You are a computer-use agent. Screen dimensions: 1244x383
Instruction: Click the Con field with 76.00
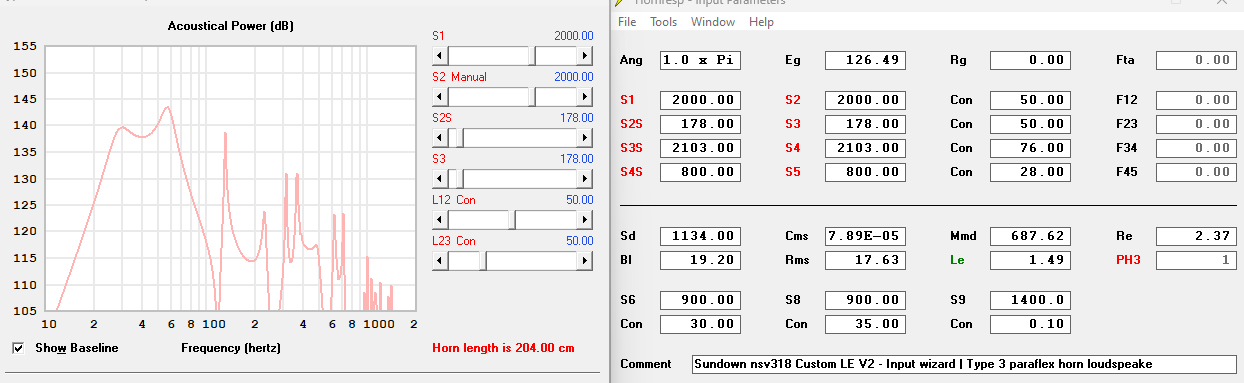tap(1030, 148)
